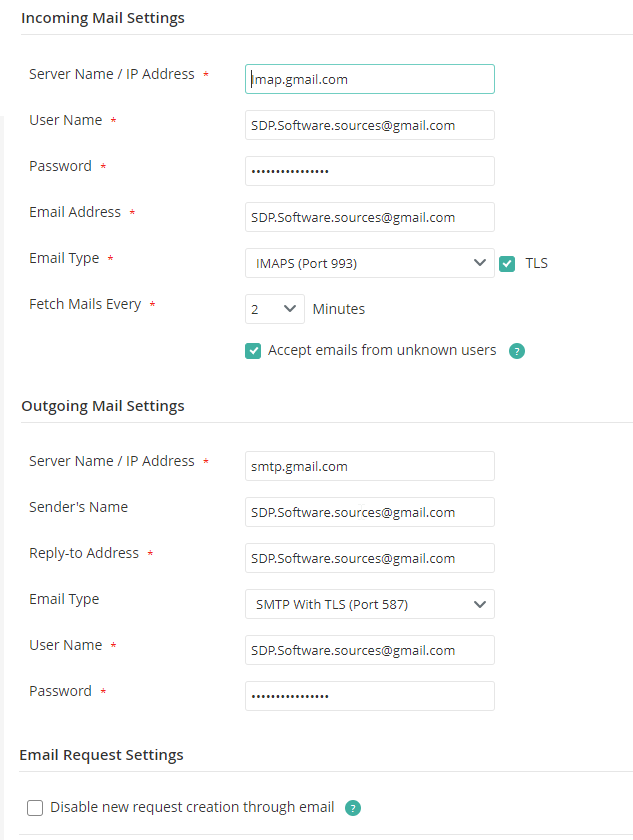The width and height of the screenshot is (633, 840).
Task: Toggle the TLS checkbox
Action: pos(507,264)
